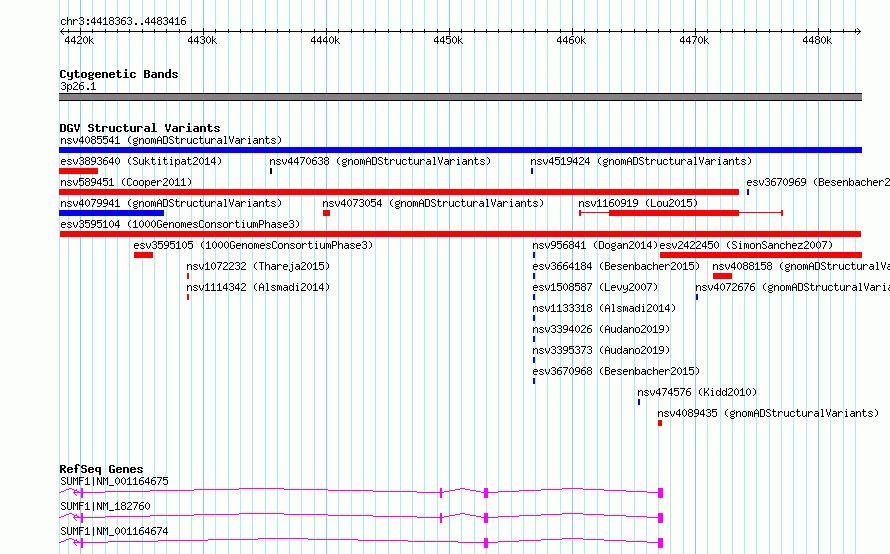This screenshot has height=554, width=890.
Task: Click esv3595105 1000GenomesConsortiumPhase3 label
Action: [253, 245]
